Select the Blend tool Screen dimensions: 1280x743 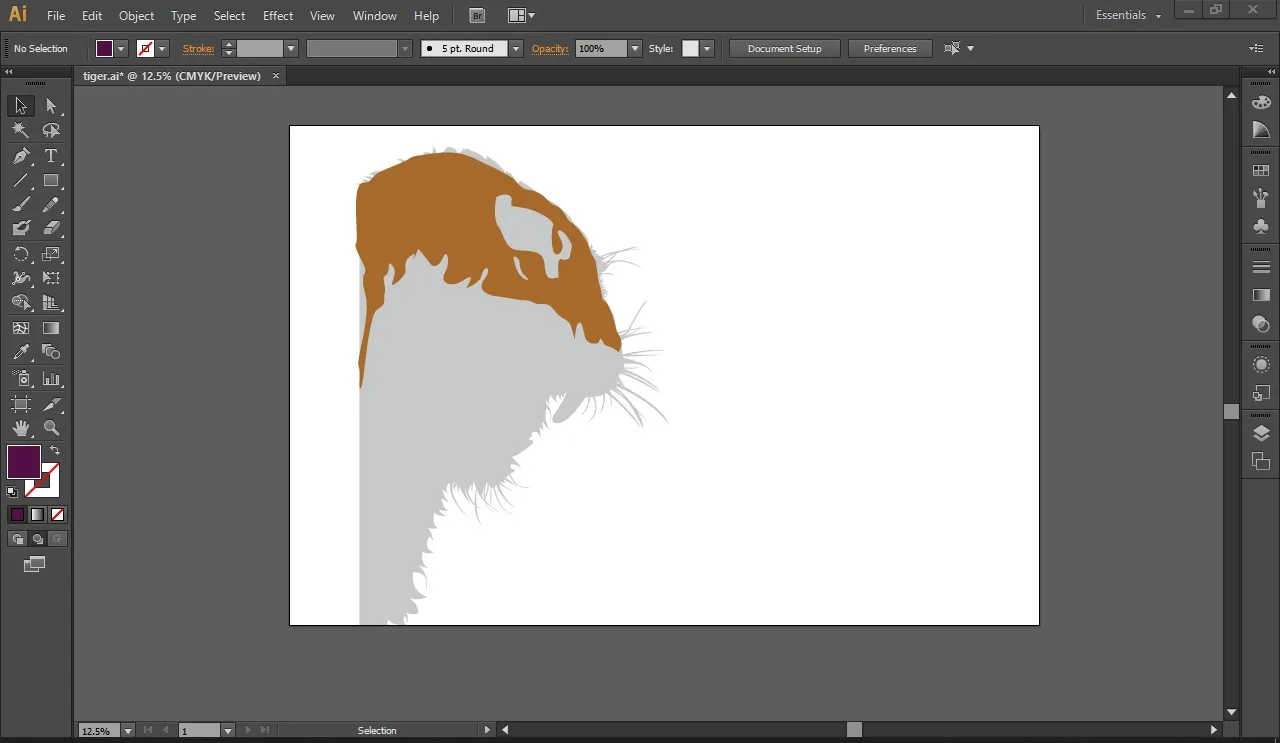point(51,352)
